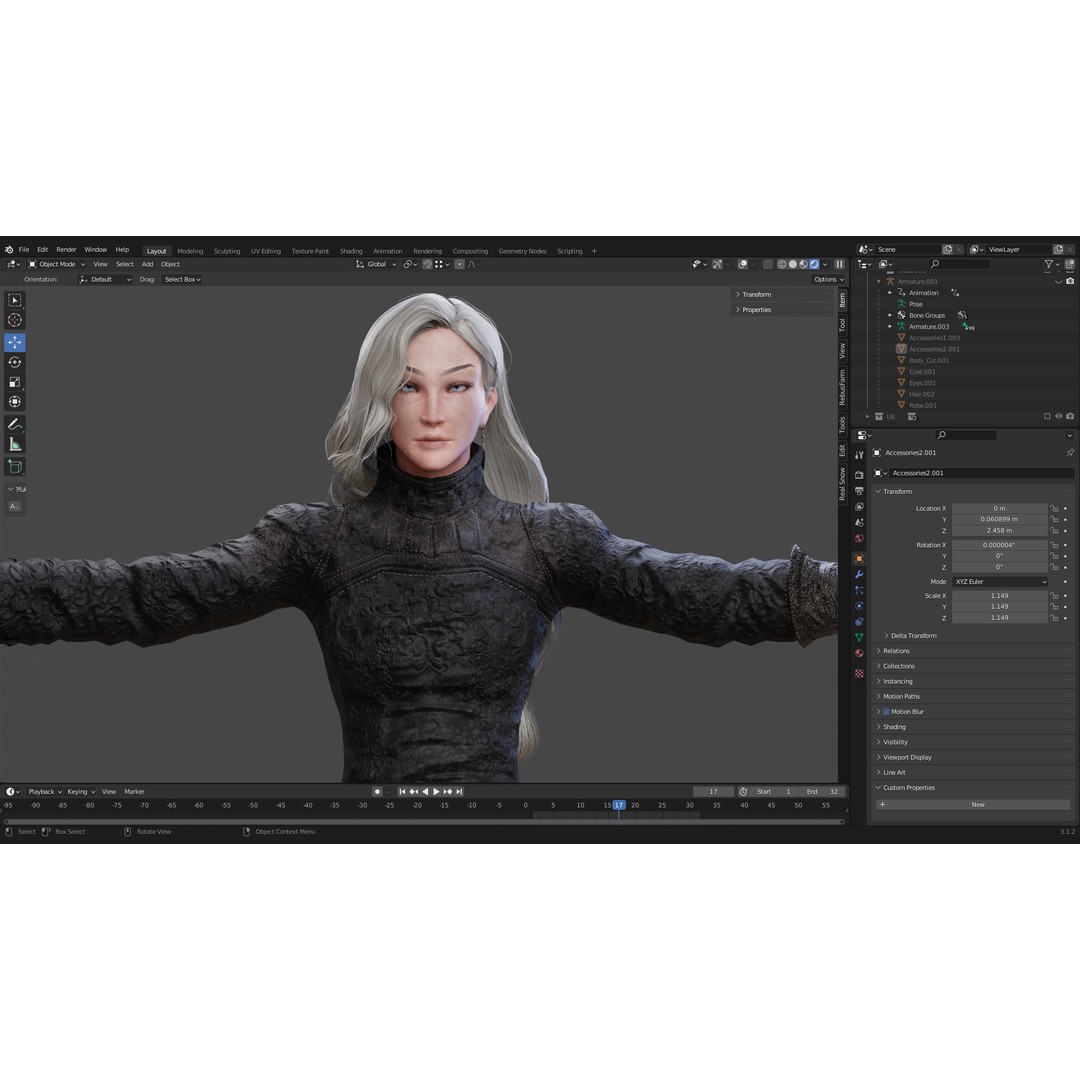Select the Cursor tool
Screen dimensions: 1080x1080
[x=14, y=320]
